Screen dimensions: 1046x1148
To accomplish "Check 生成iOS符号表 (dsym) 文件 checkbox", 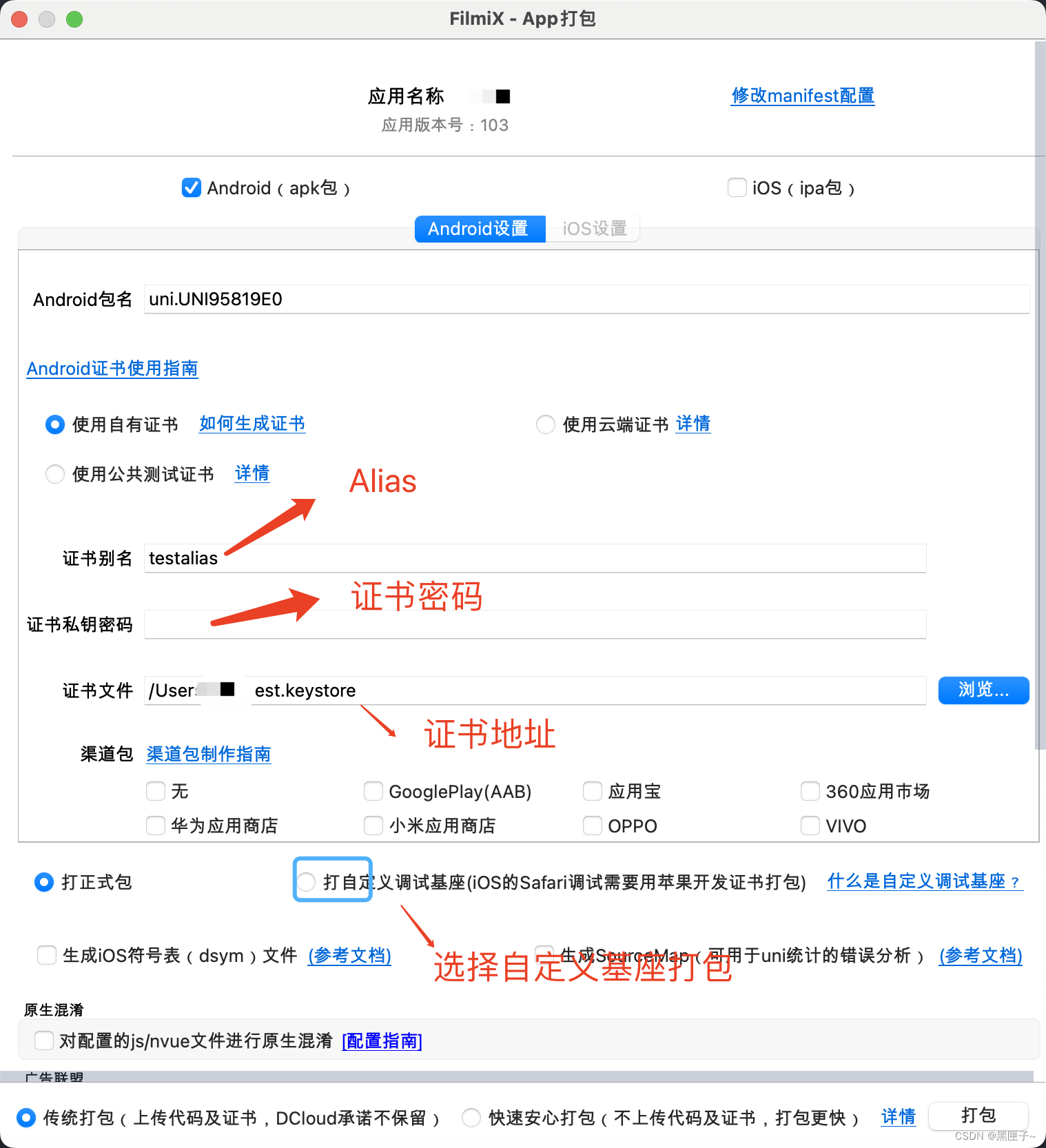I will click(47, 955).
